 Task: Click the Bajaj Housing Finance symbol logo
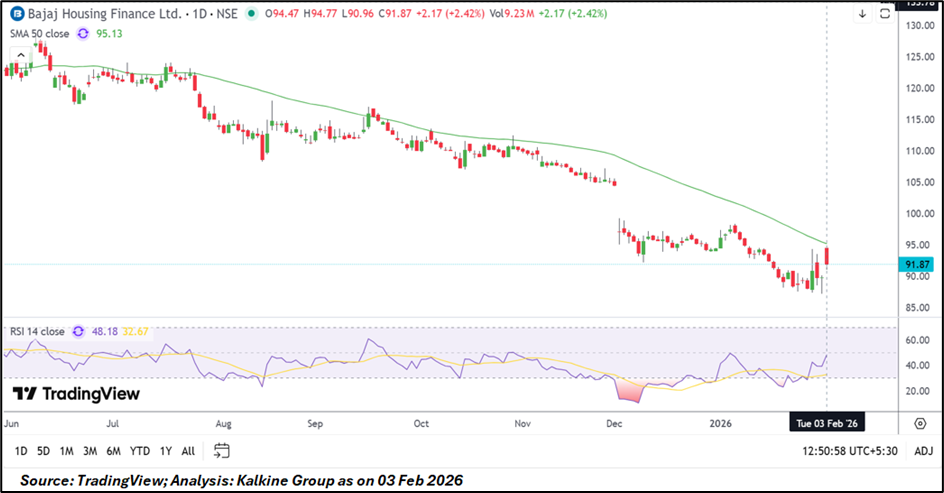pos(18,14)
